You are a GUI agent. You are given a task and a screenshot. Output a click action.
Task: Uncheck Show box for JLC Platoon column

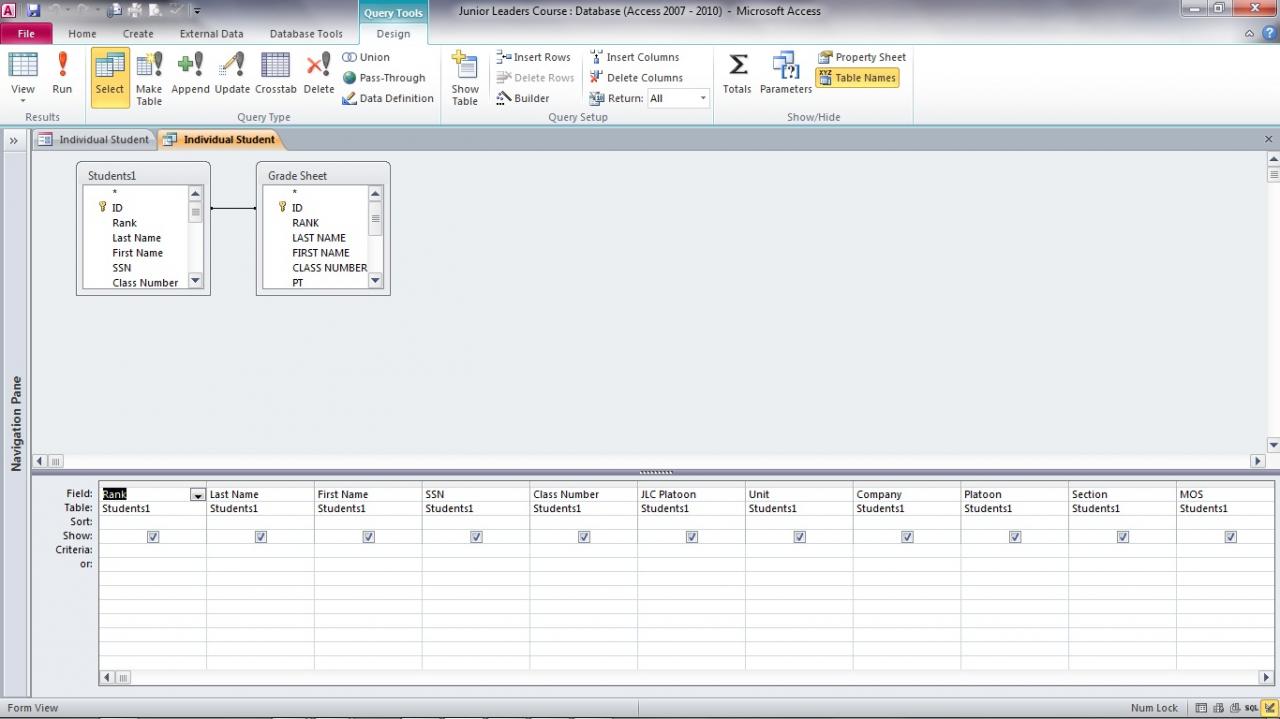point(692,537)
